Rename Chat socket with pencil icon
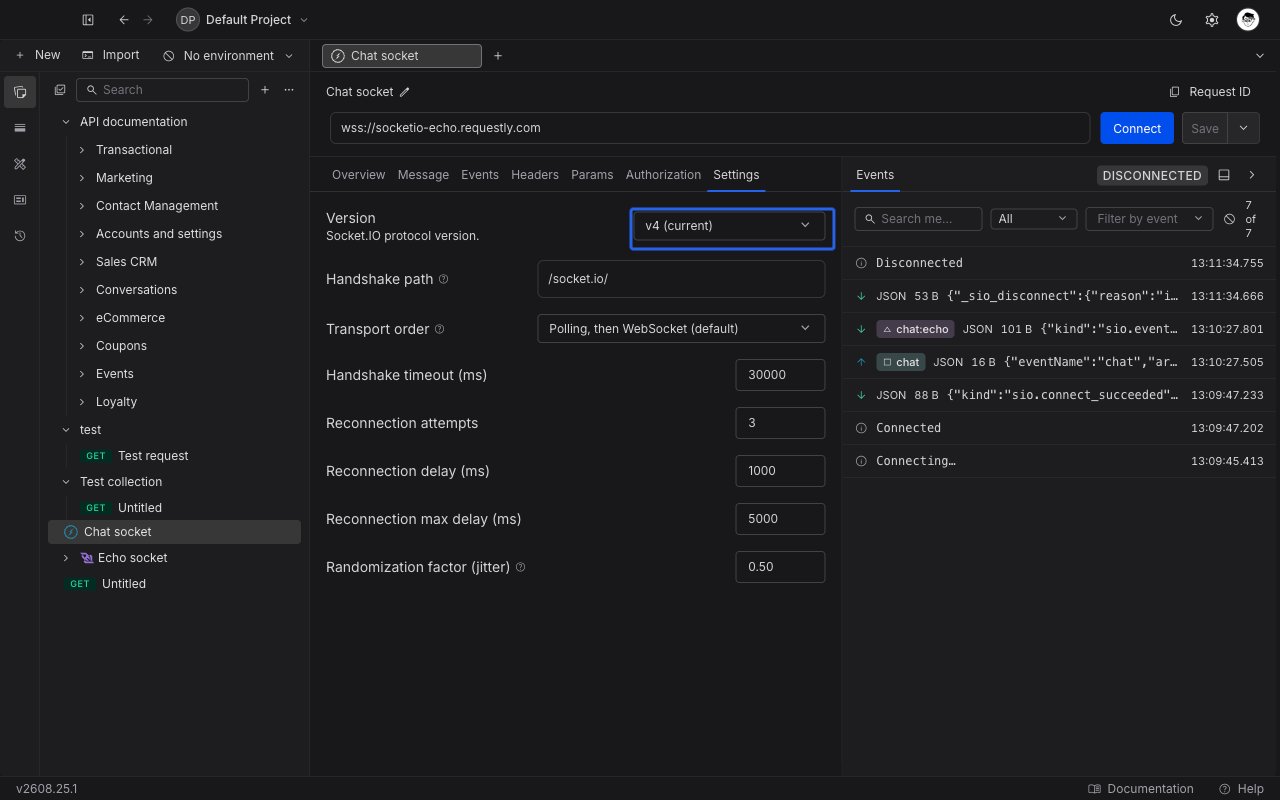 (405, 92)
